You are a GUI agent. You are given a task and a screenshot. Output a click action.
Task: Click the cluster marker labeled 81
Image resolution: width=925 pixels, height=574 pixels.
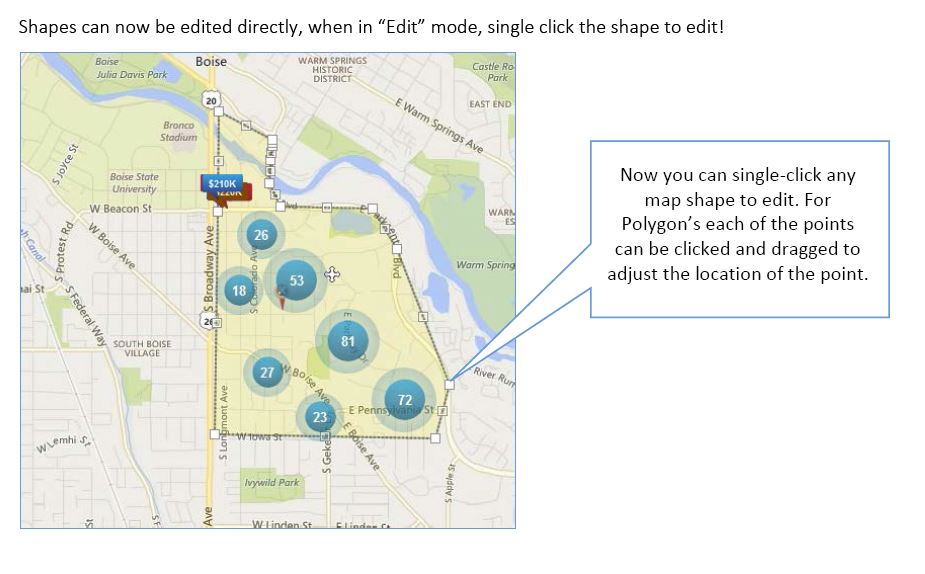[347, 341]
